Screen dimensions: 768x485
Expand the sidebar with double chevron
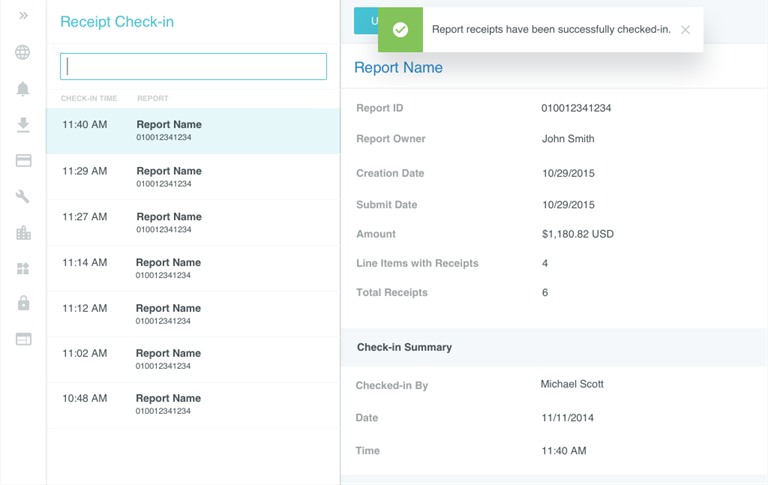[x=23, y=16]
